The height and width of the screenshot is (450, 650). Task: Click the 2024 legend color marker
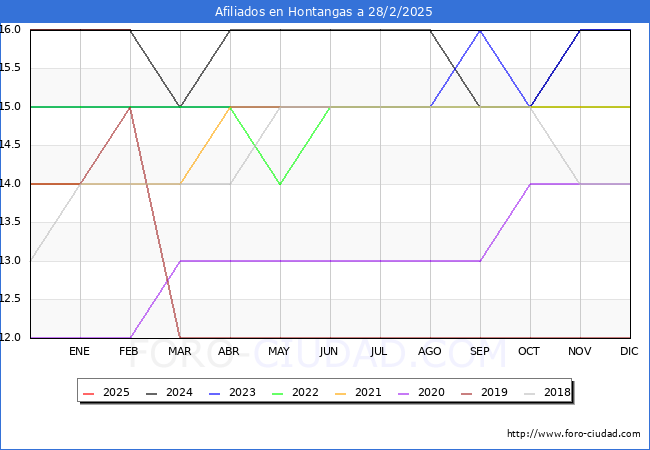pos(152,393)
